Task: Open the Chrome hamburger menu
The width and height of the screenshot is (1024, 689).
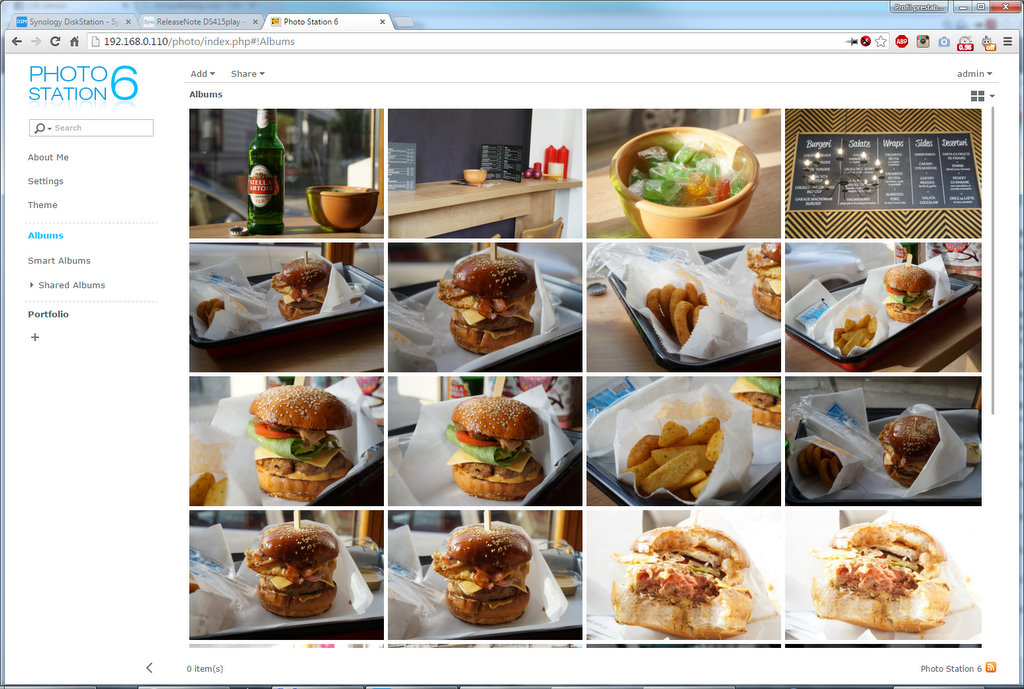Action: pyautogui.click(x=1008, y=41)
